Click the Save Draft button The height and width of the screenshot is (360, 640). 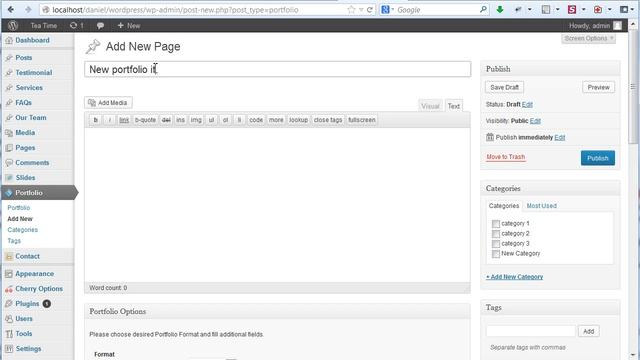point(504,87)
